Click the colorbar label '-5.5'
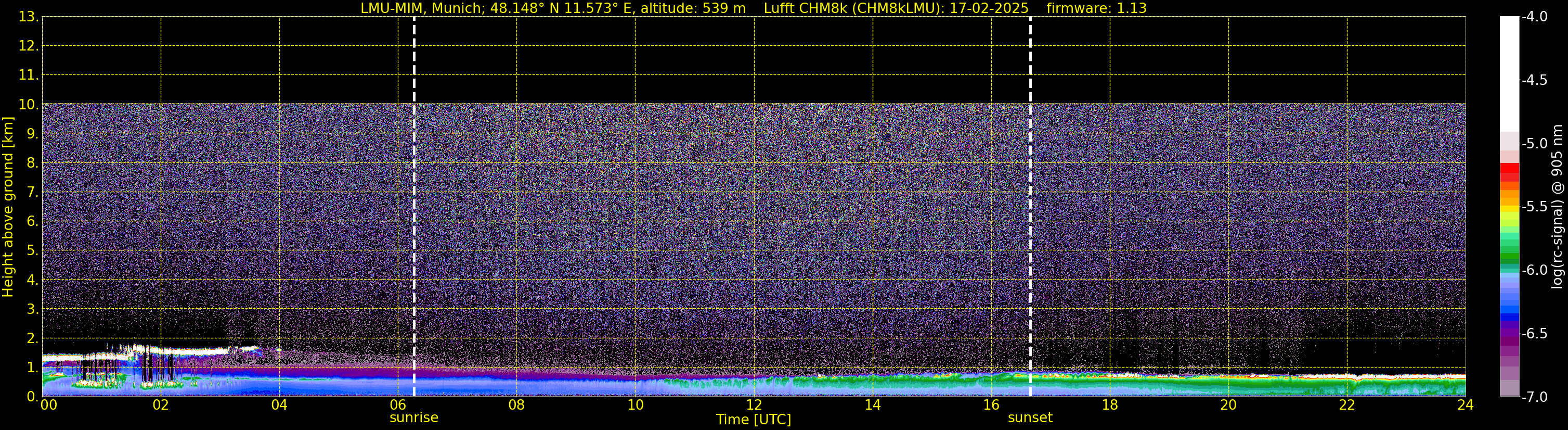Viewport: 1568px width, 430px height. 1535,207
